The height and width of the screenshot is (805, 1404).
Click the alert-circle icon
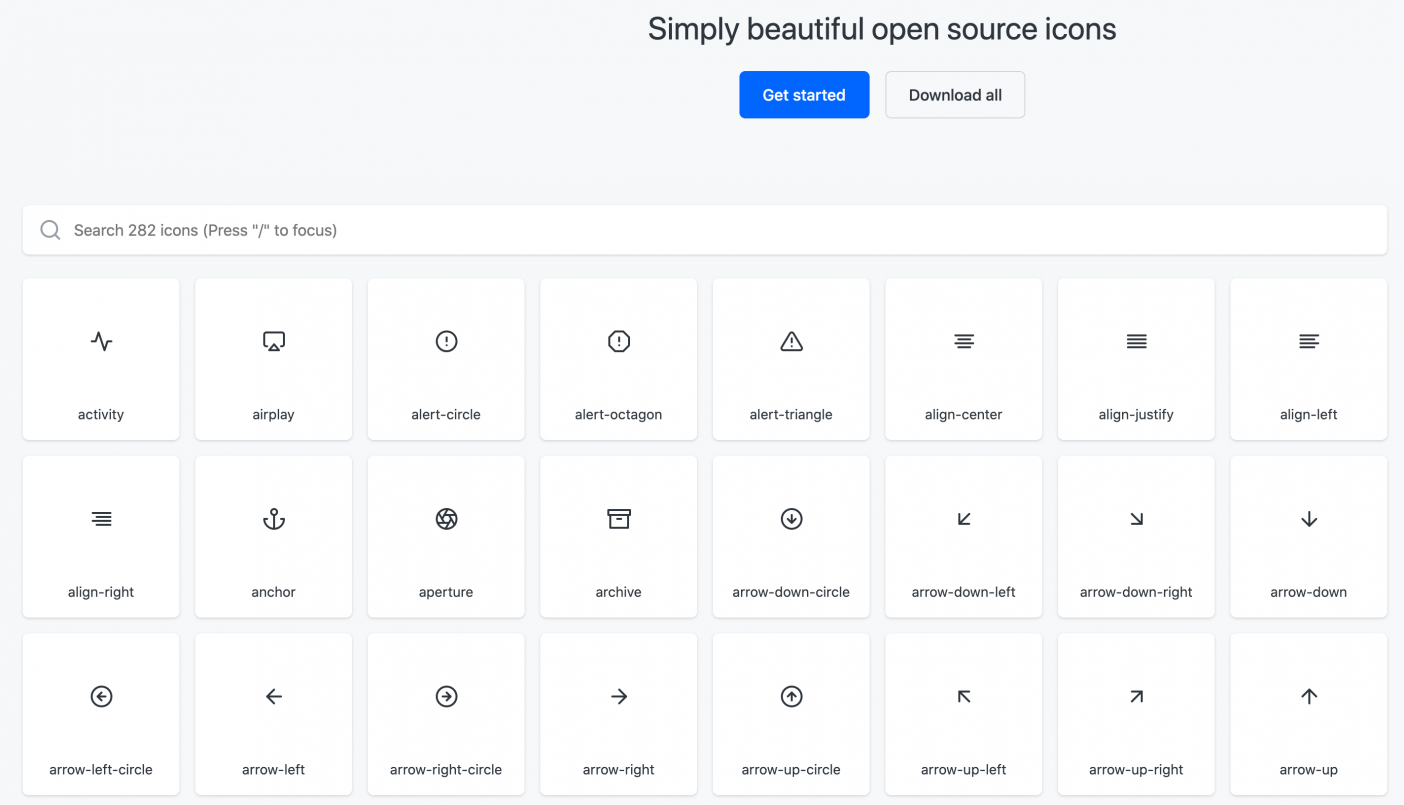coord(446,341)
